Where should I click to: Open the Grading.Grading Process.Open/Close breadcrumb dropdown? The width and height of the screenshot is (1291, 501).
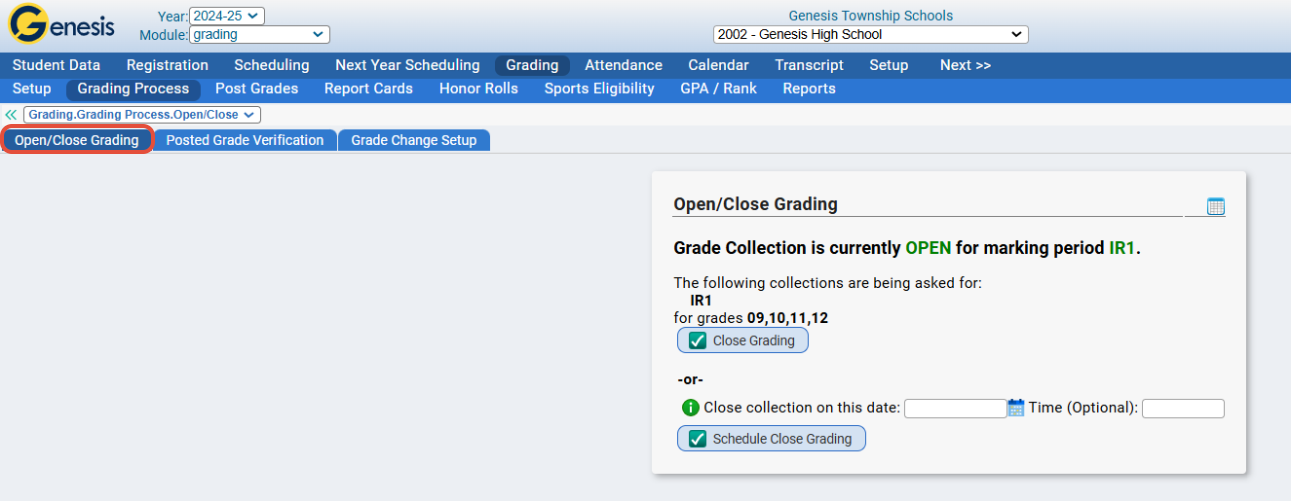[142, 115]
